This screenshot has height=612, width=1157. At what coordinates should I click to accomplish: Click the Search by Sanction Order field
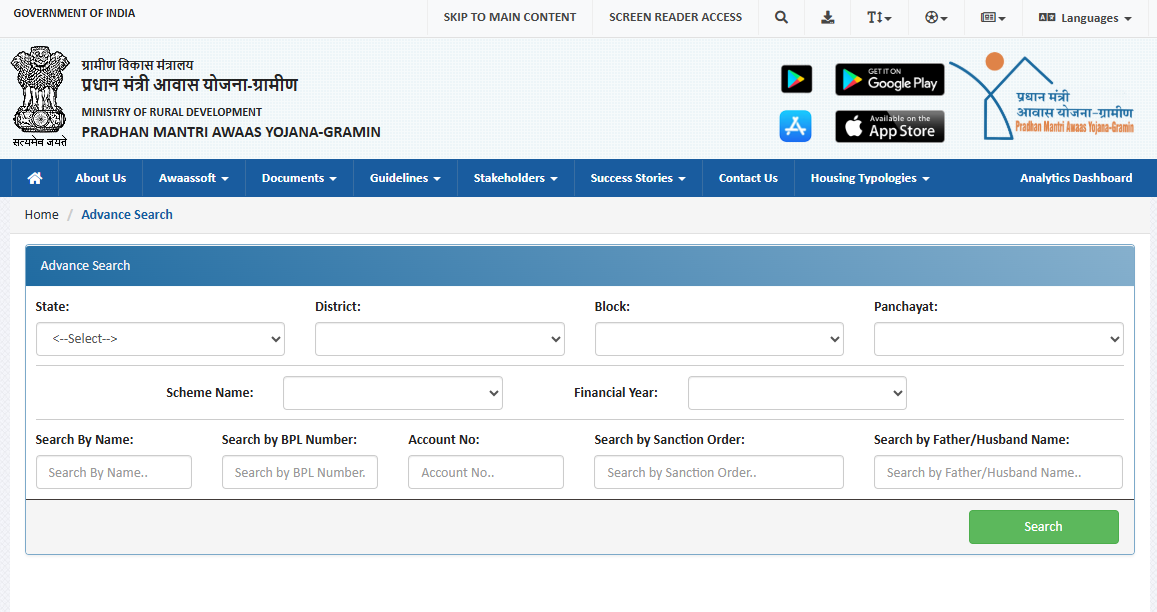coord(718,472)
